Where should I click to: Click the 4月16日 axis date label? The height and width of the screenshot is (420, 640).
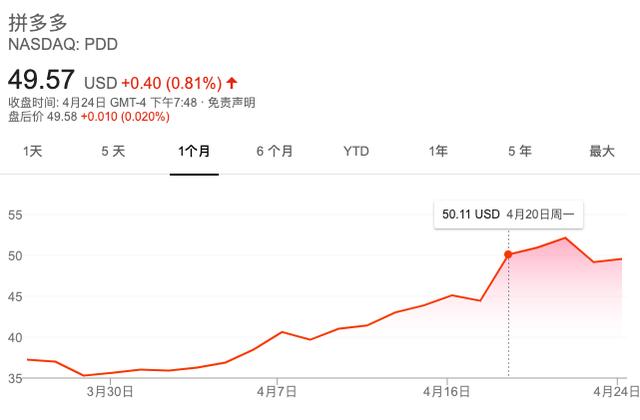point(447,392)
